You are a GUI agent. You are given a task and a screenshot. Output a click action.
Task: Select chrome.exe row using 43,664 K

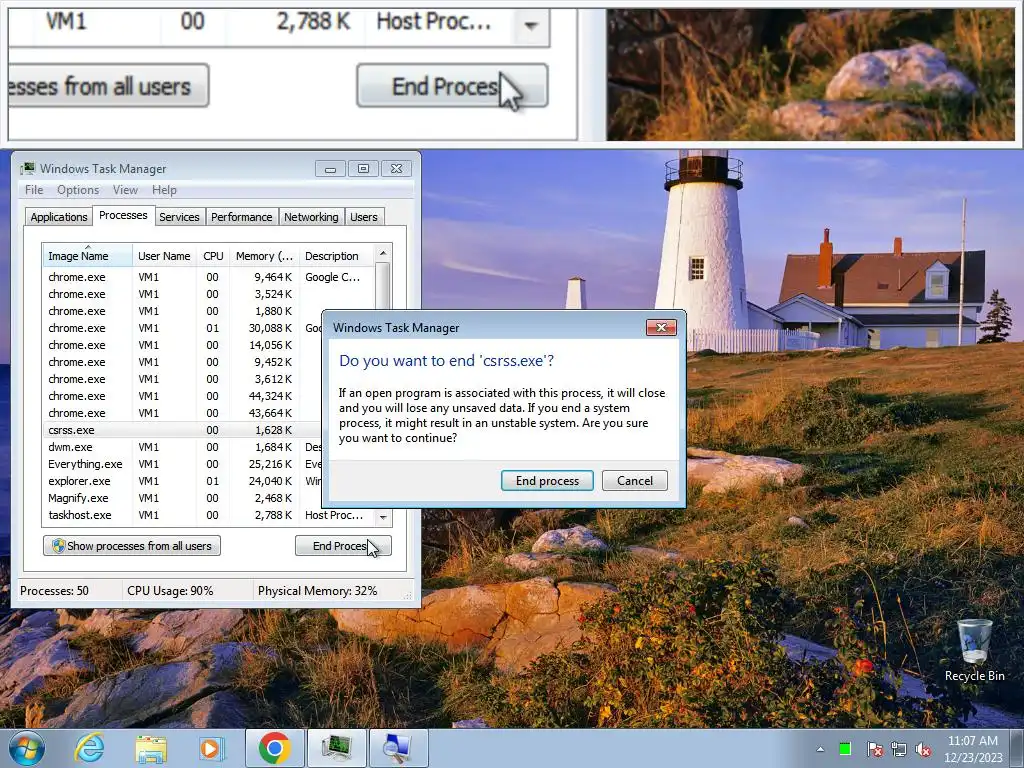click(x=183, y=413)
